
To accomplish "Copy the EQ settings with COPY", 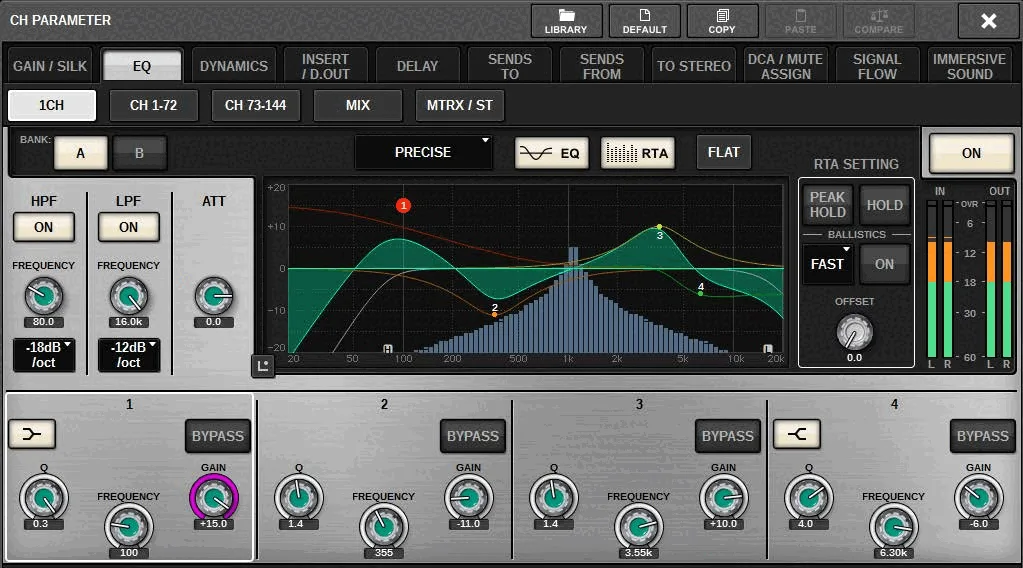I will (722, 21).
